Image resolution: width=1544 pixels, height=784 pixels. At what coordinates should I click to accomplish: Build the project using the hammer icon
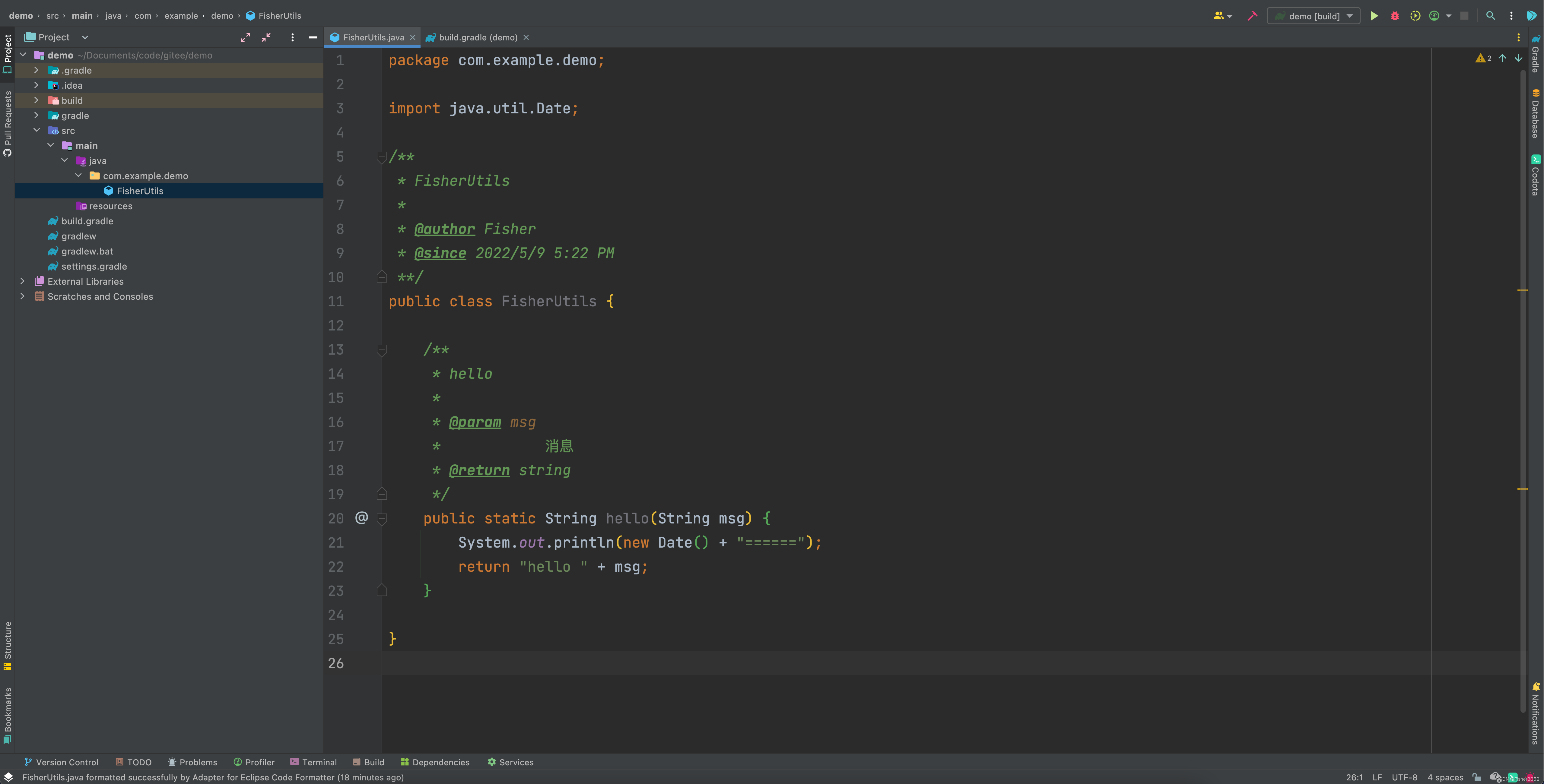point(1253,16)
